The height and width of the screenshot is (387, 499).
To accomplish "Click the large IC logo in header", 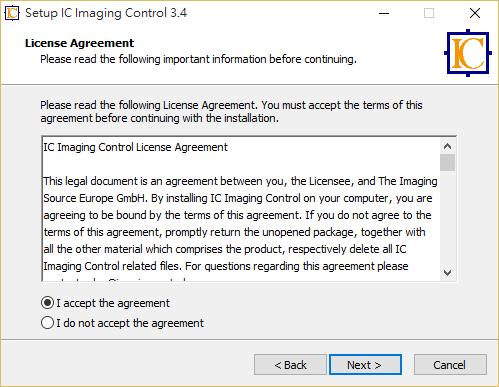I will coord(468,53).
